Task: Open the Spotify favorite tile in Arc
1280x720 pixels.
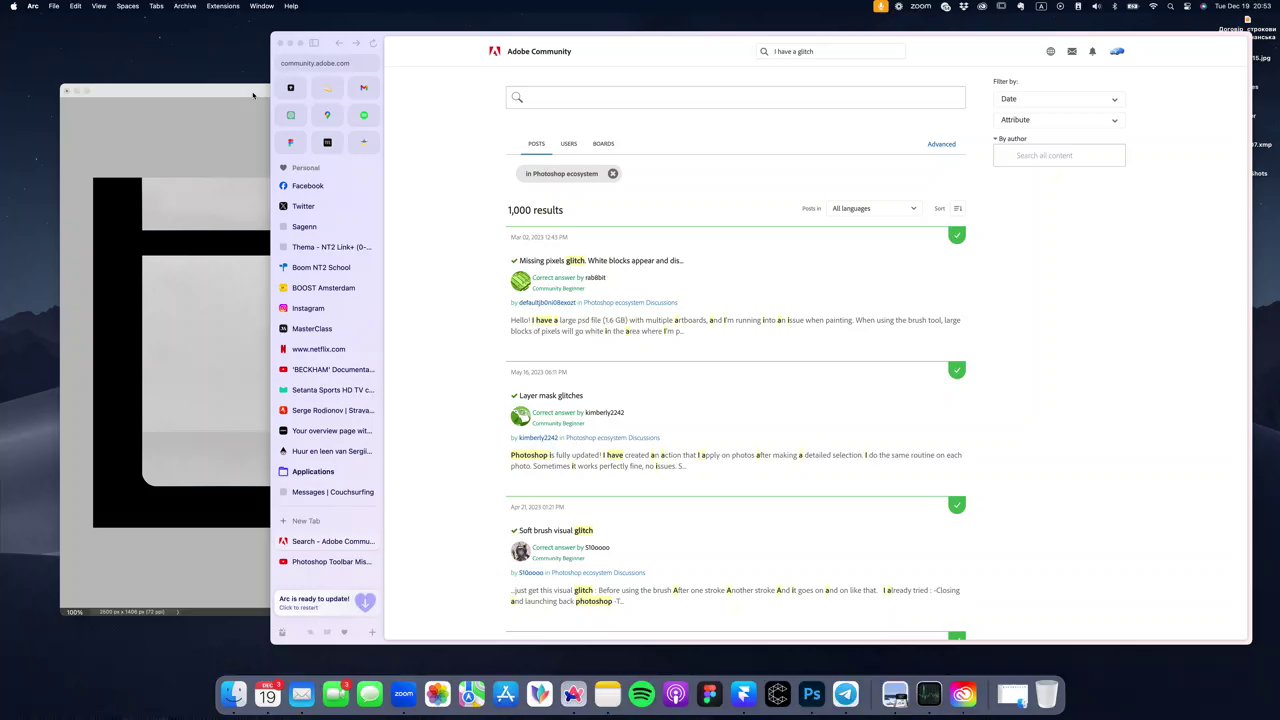Action: [364, 115]
